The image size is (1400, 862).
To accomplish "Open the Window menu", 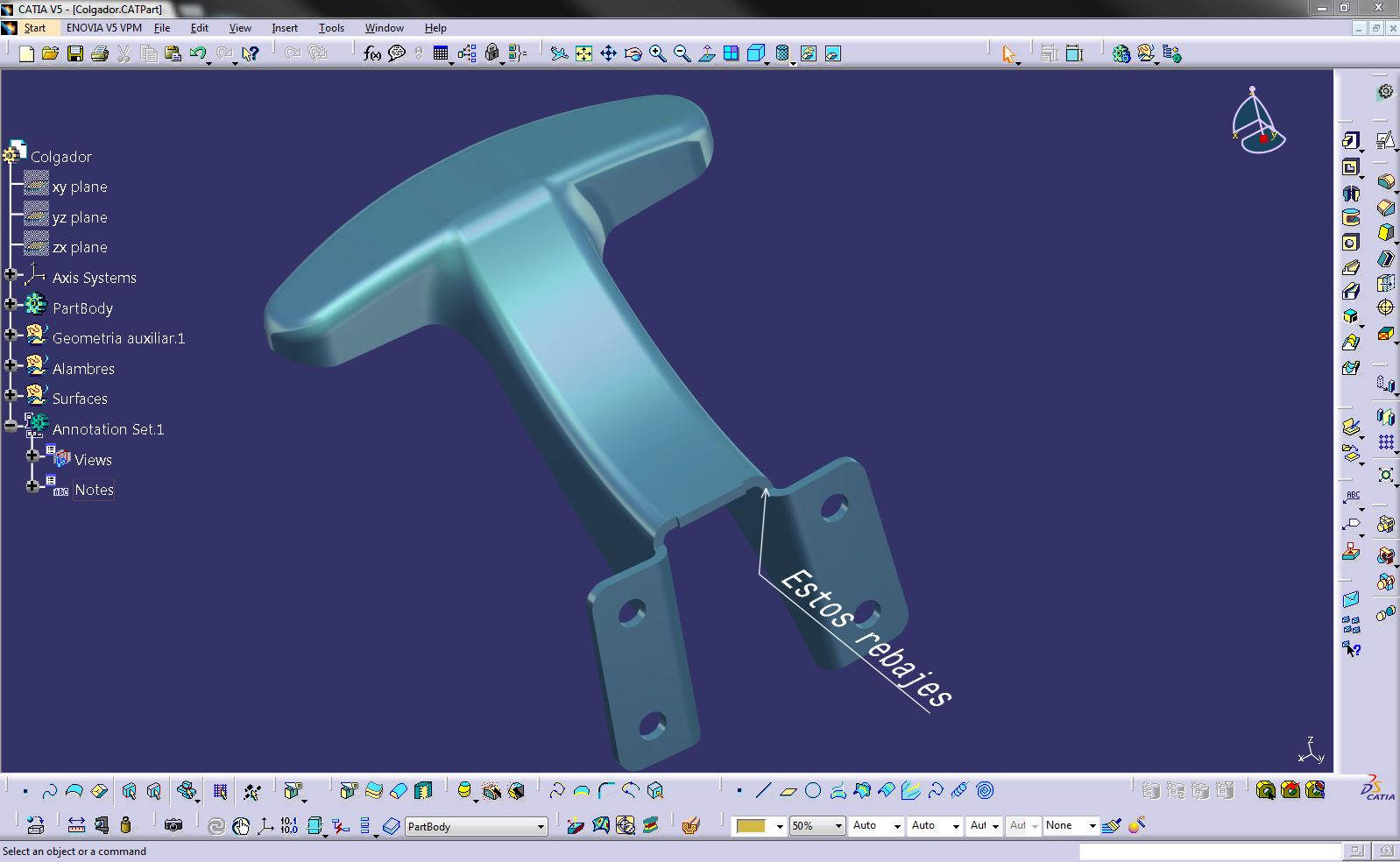I will (x=384, y=28).
